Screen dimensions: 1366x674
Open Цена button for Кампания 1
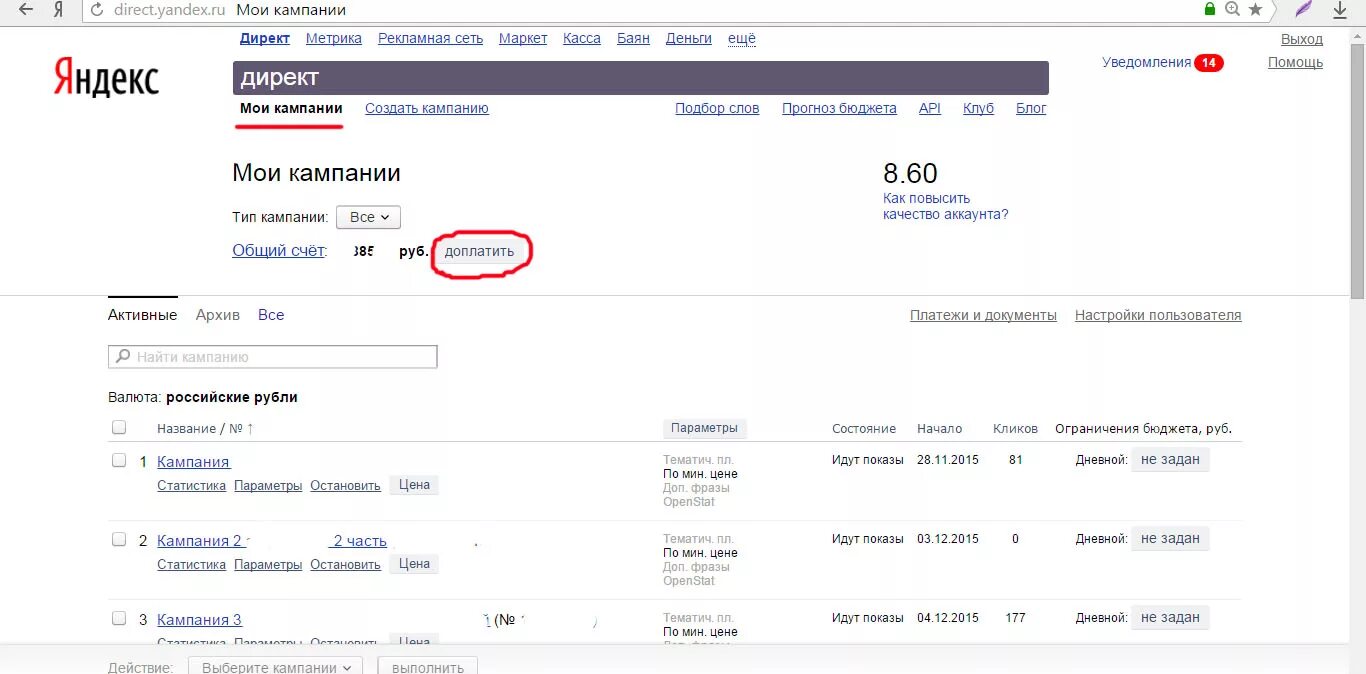click(414, 485)
